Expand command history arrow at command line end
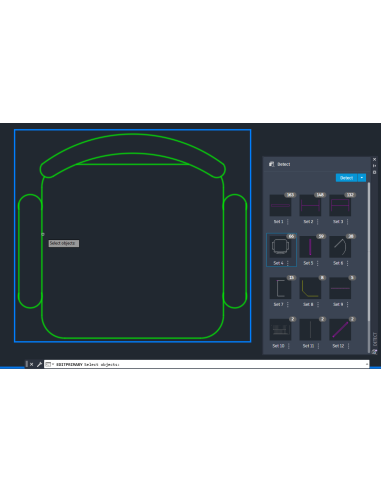 click(367, 364)
